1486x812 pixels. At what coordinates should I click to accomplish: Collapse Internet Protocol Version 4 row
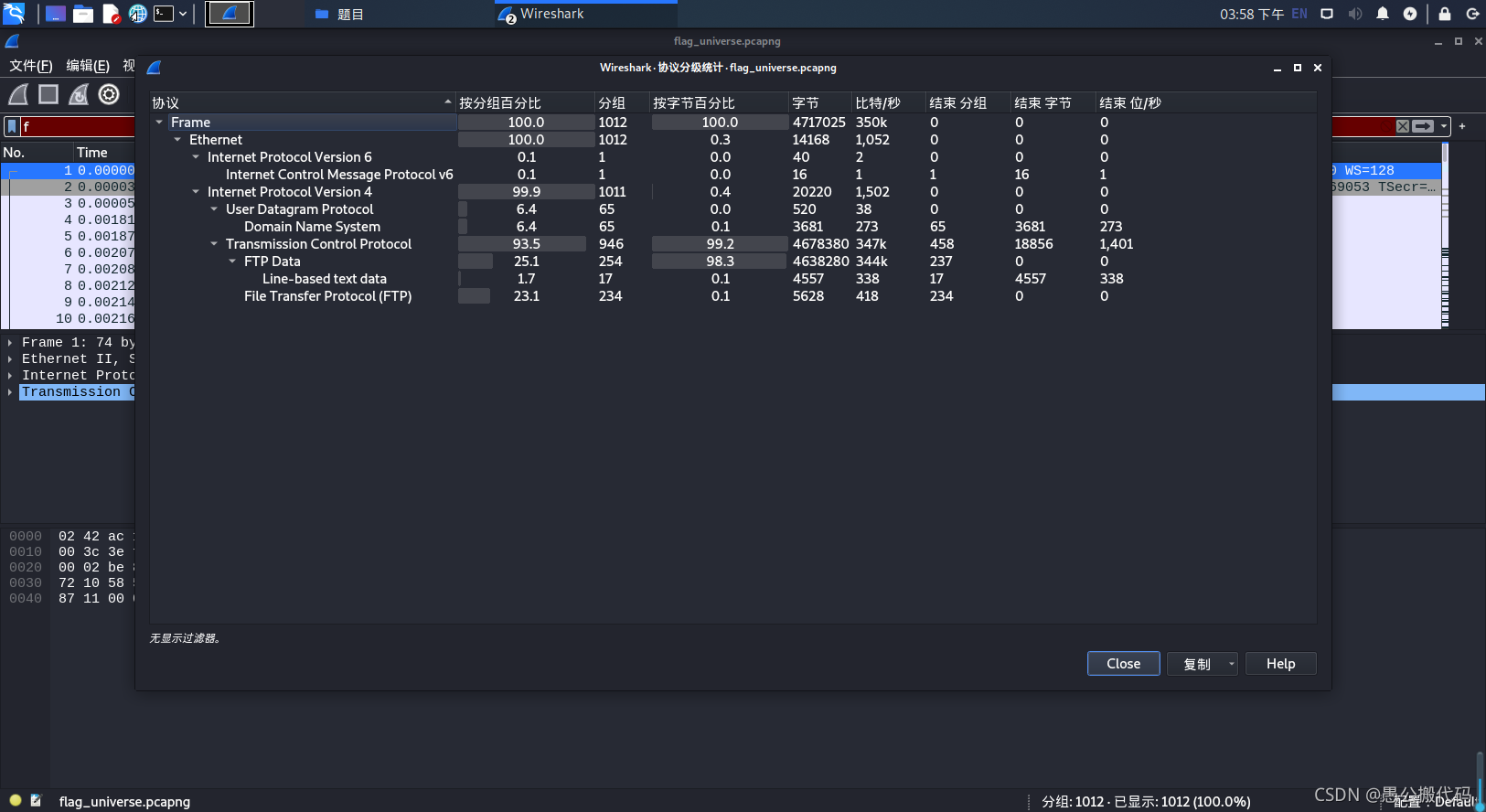click(196, 192)
